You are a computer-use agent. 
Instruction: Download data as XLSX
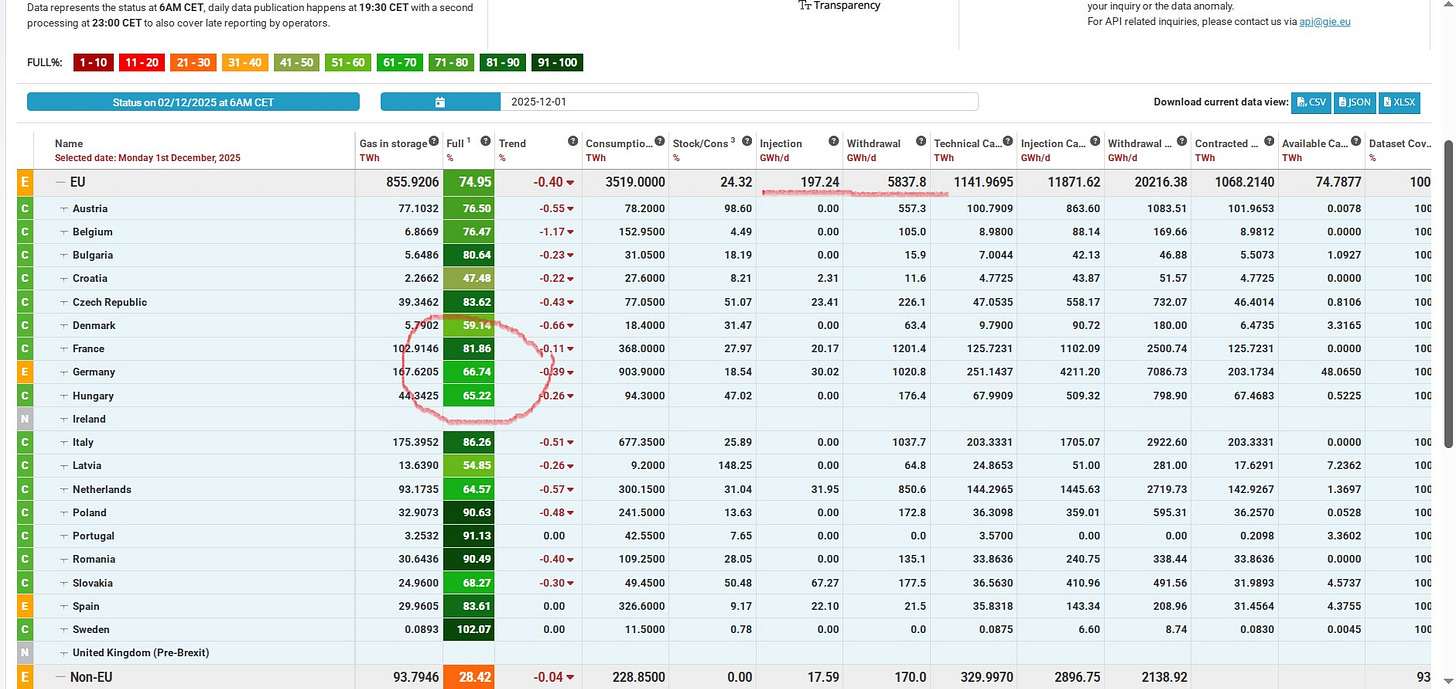tap(1399, 102)
